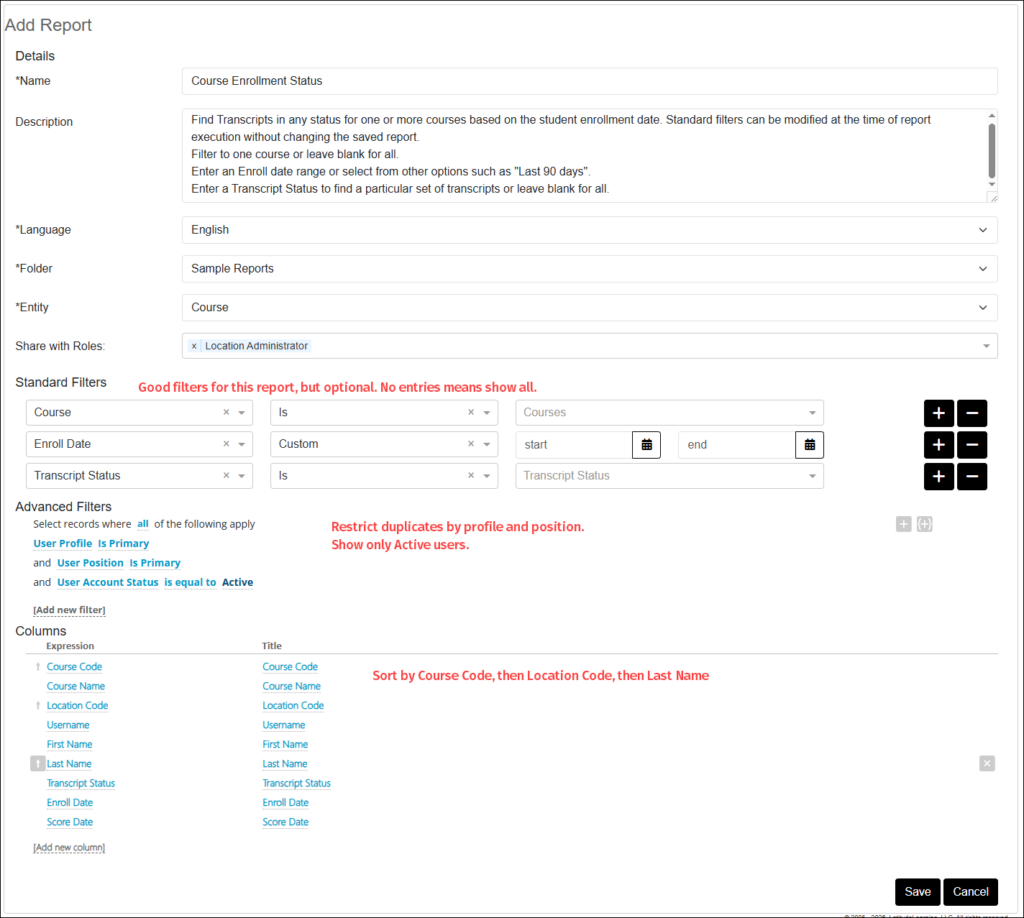The image size is (1024, 918).
Task: Open the end date calendar picker
Action: click(809, 445)
